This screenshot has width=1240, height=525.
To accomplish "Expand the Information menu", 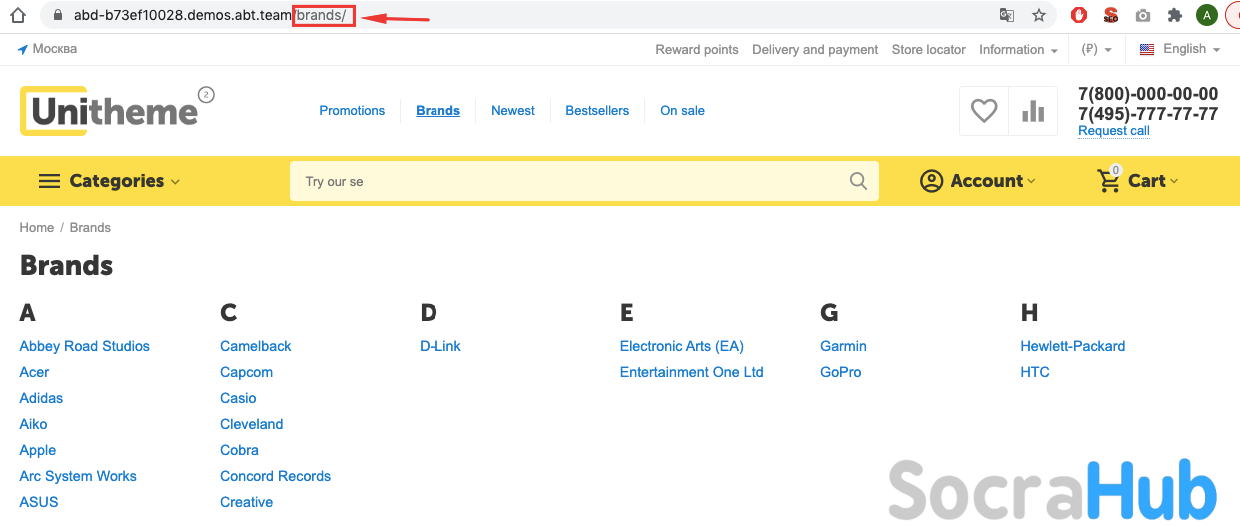I will 1018,49.
